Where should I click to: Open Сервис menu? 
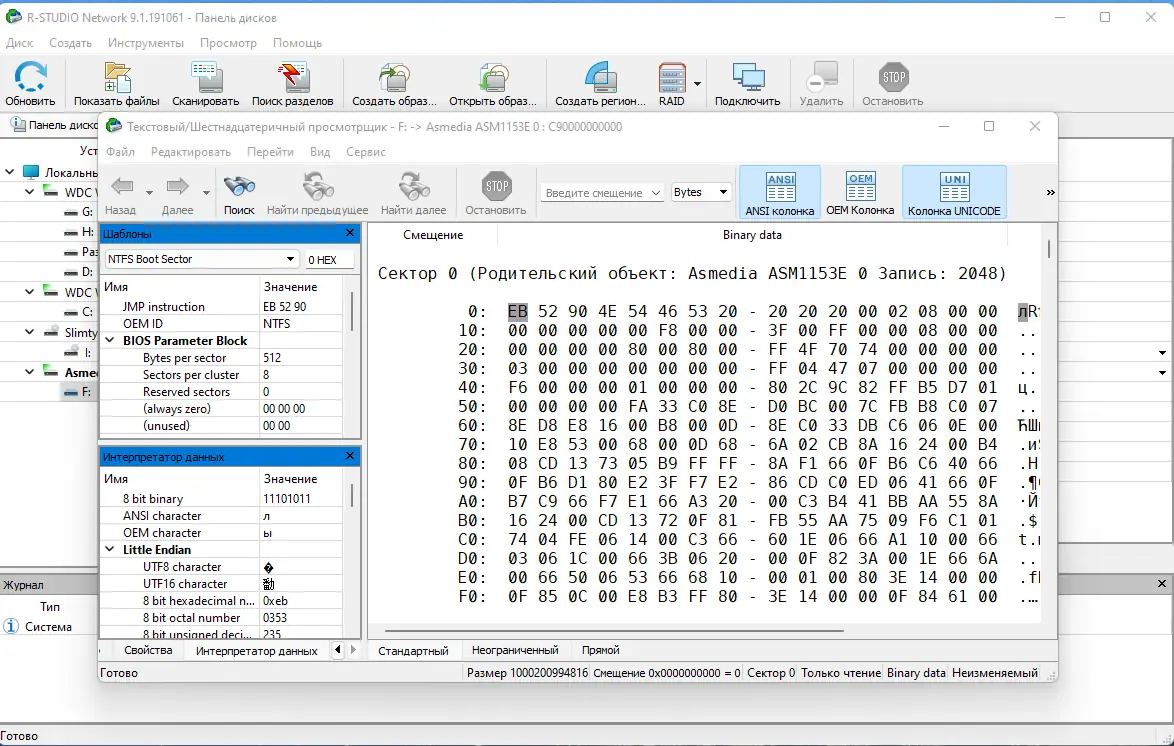(x=365, y=152)
